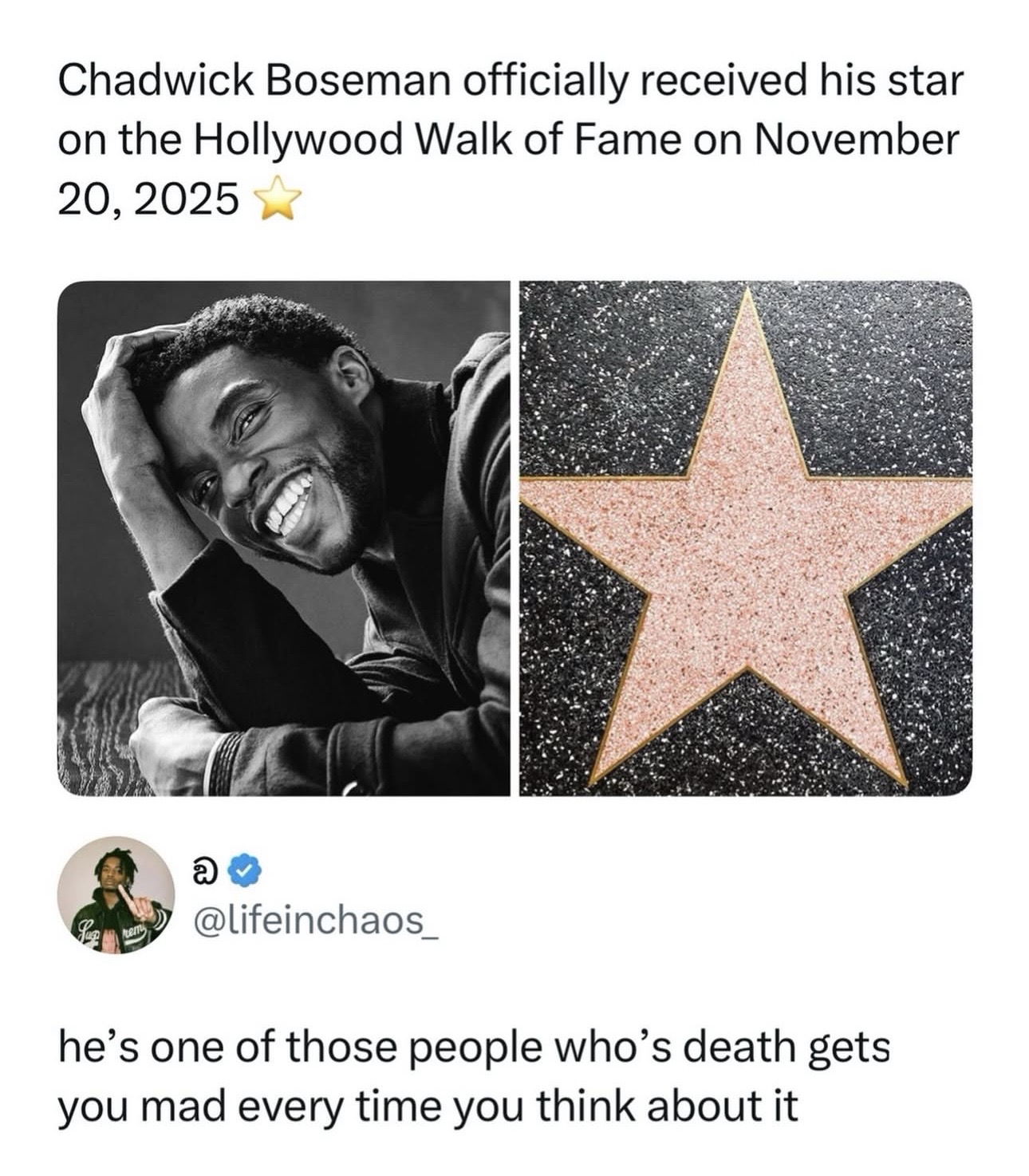The height and width of the screenshot is (1176, 1029).
Task: Open the black-and-white portrait photo
Action: tap(284, 539)
